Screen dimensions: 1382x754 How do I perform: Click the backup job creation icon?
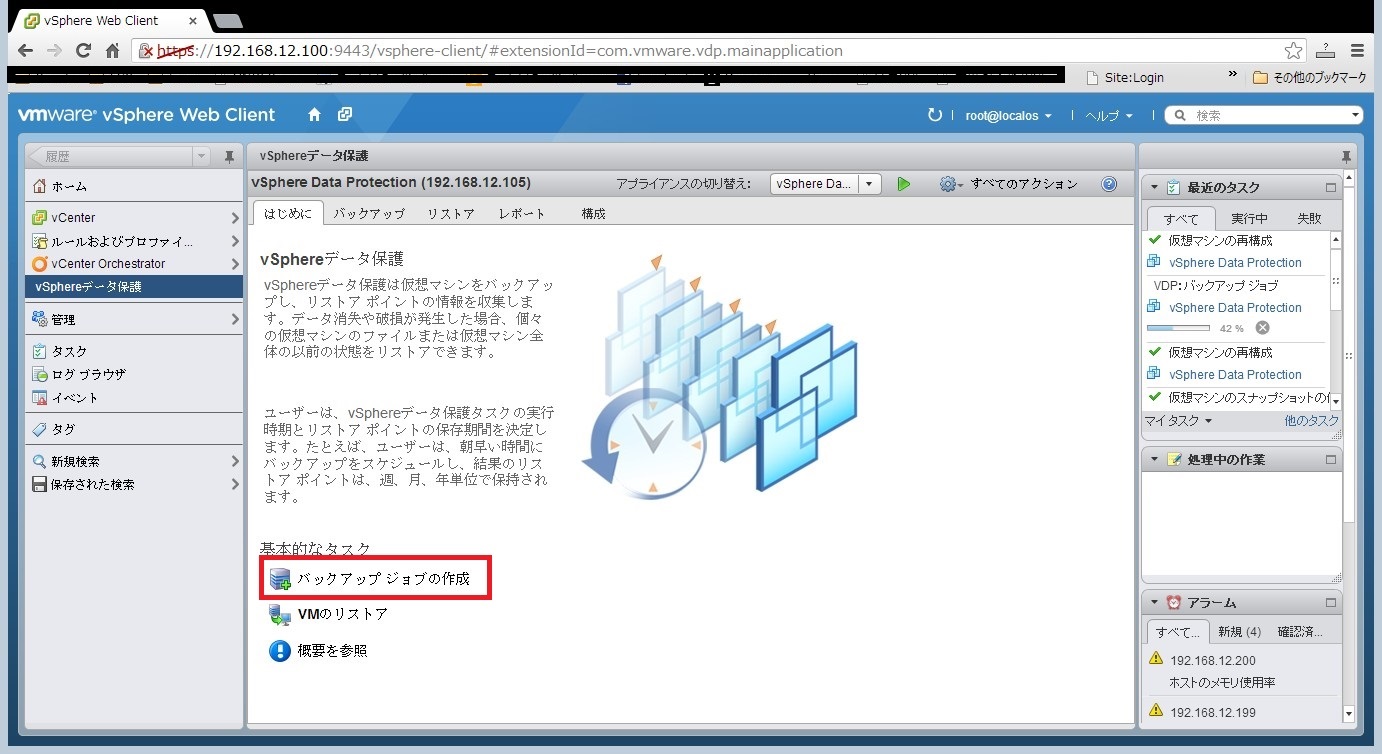click(280, 578)
